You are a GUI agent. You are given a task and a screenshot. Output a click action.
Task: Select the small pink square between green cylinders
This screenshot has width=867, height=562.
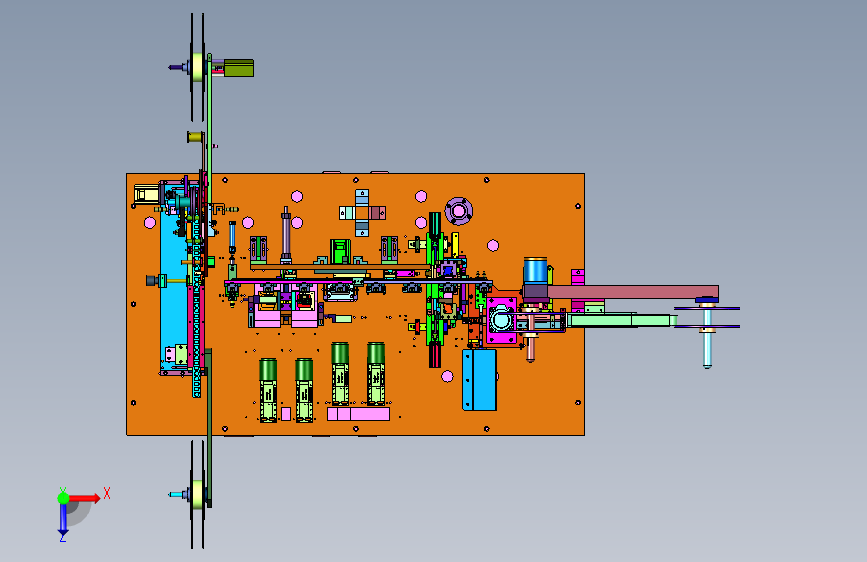point(286,414)
